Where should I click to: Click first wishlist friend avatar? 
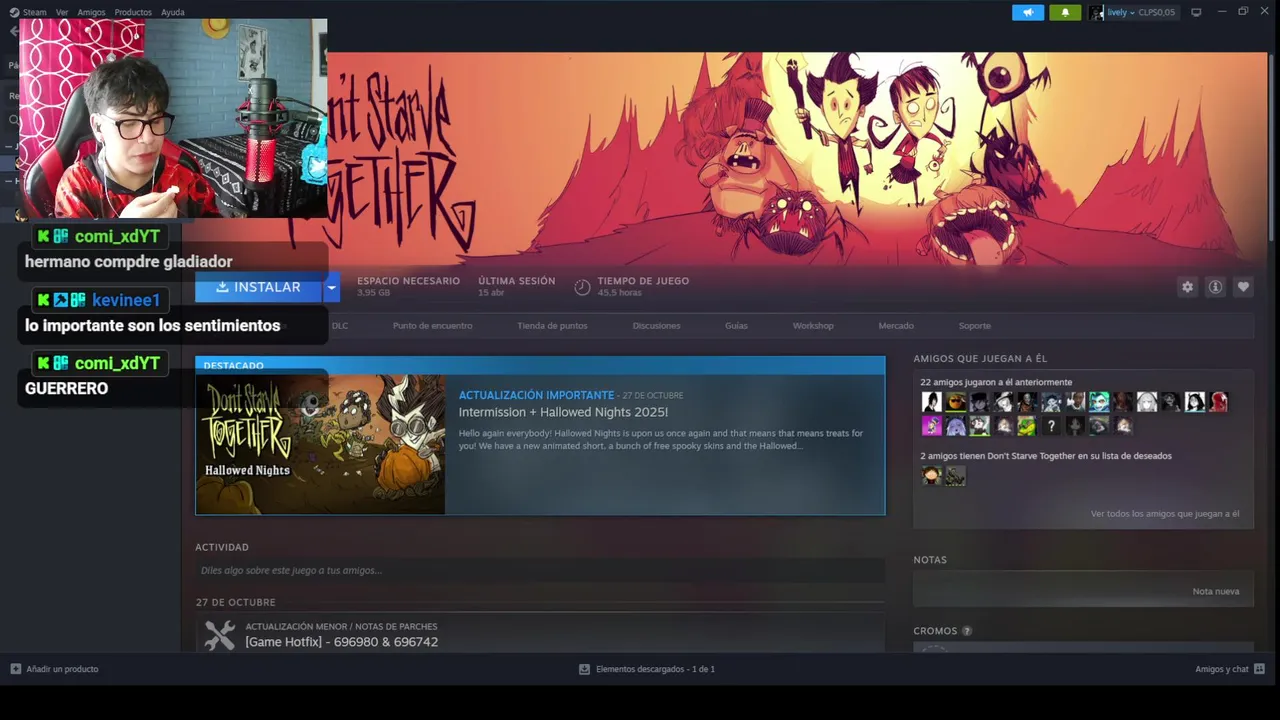[932, 476]
